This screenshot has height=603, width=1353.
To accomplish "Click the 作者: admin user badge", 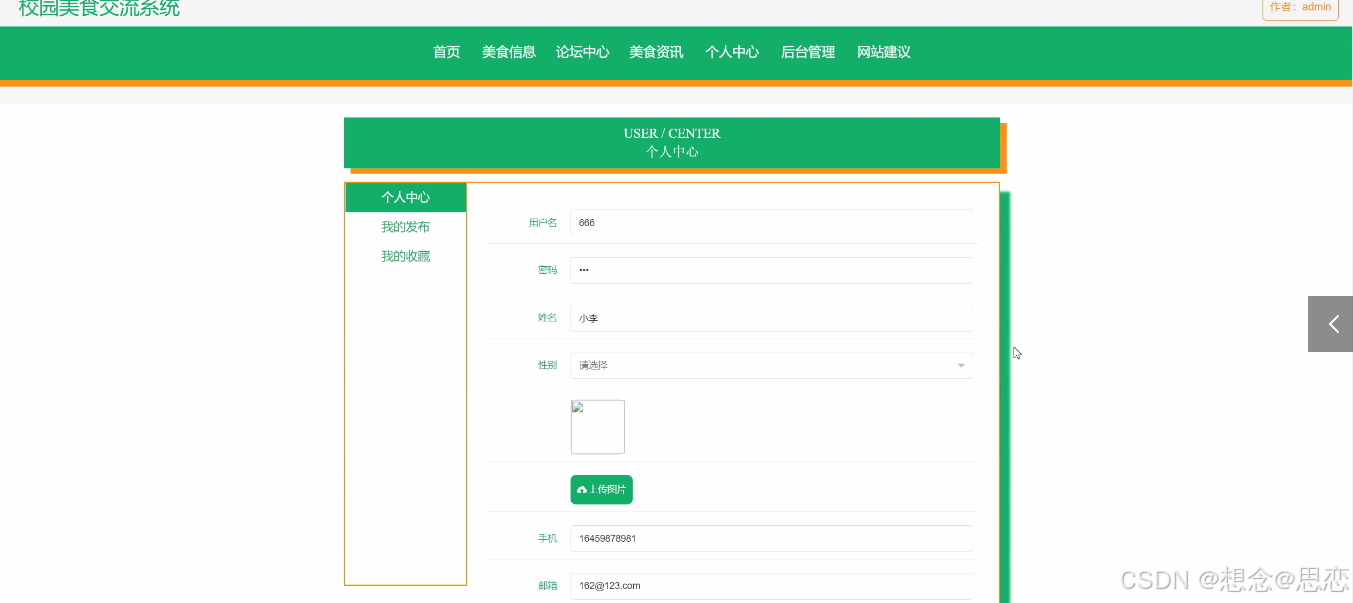I will point(1301,8).
